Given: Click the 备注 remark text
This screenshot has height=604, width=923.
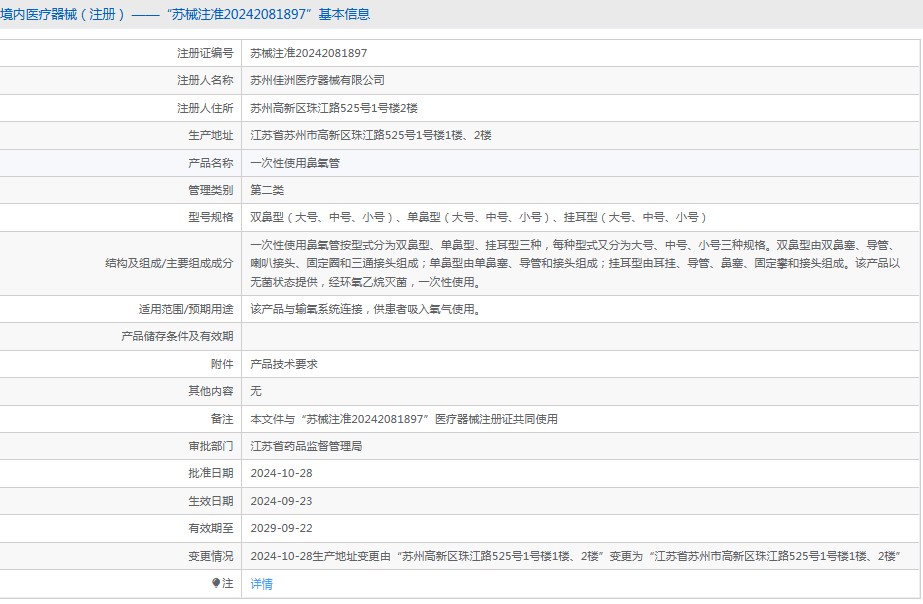Looking at the screenshot, I should pos(404,419).
